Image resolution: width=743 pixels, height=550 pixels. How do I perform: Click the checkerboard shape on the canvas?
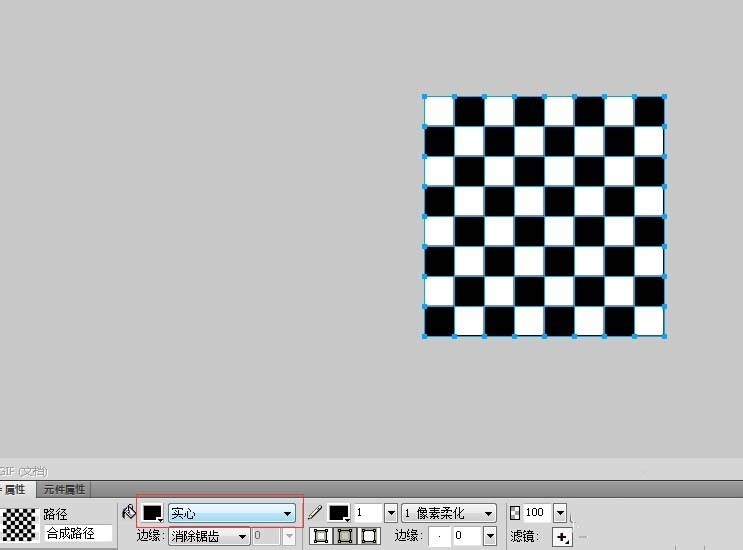click(544, 217)
